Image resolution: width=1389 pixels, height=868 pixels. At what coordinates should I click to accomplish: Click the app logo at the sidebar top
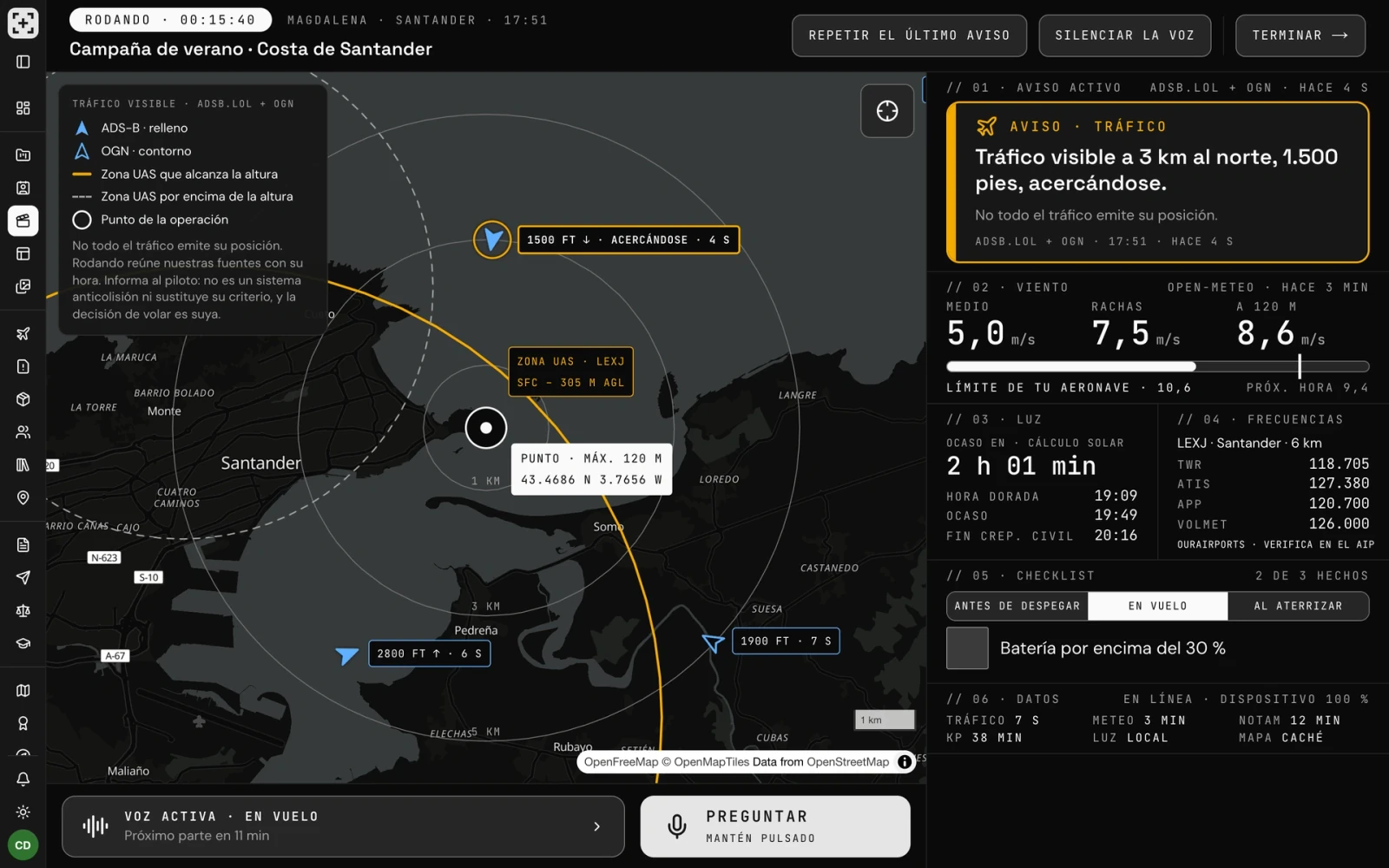23,23
